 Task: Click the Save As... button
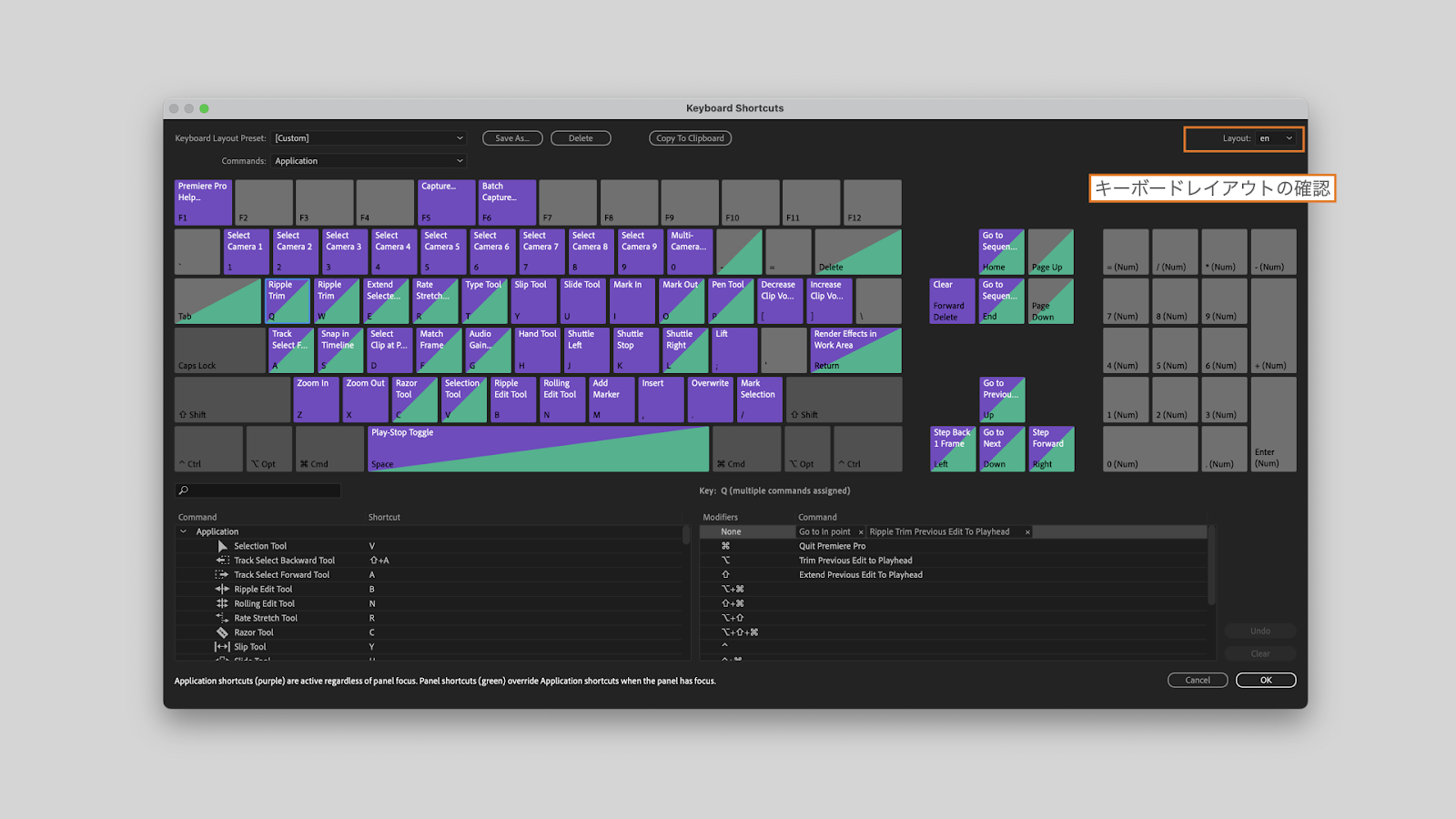pyautogui.click(x=512, y=138)
